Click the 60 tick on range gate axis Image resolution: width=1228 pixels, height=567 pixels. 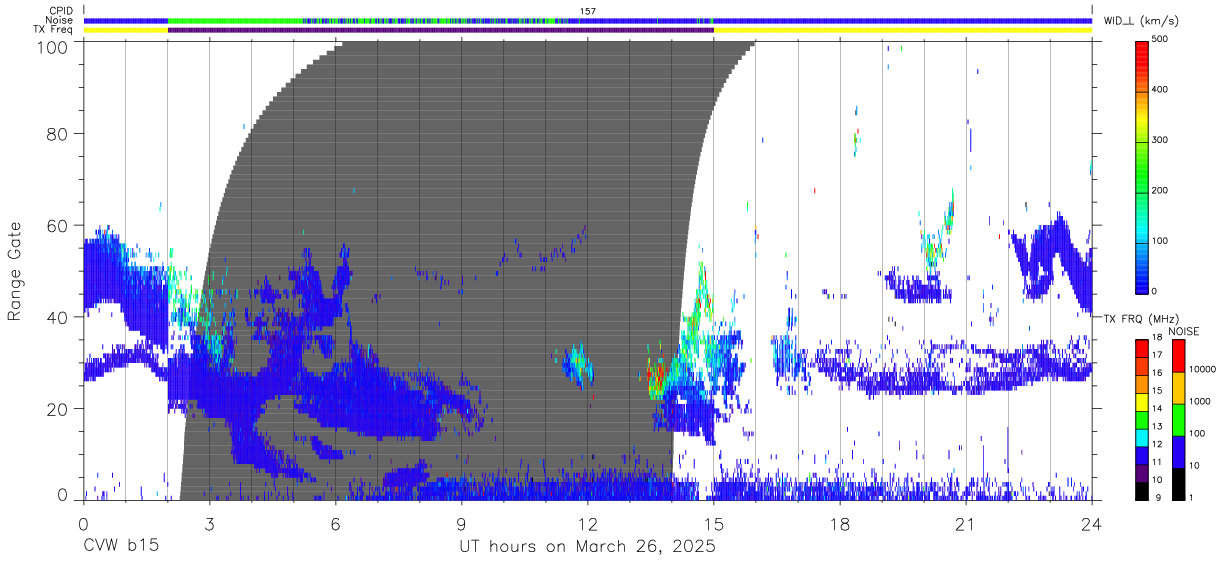point(58,225)
